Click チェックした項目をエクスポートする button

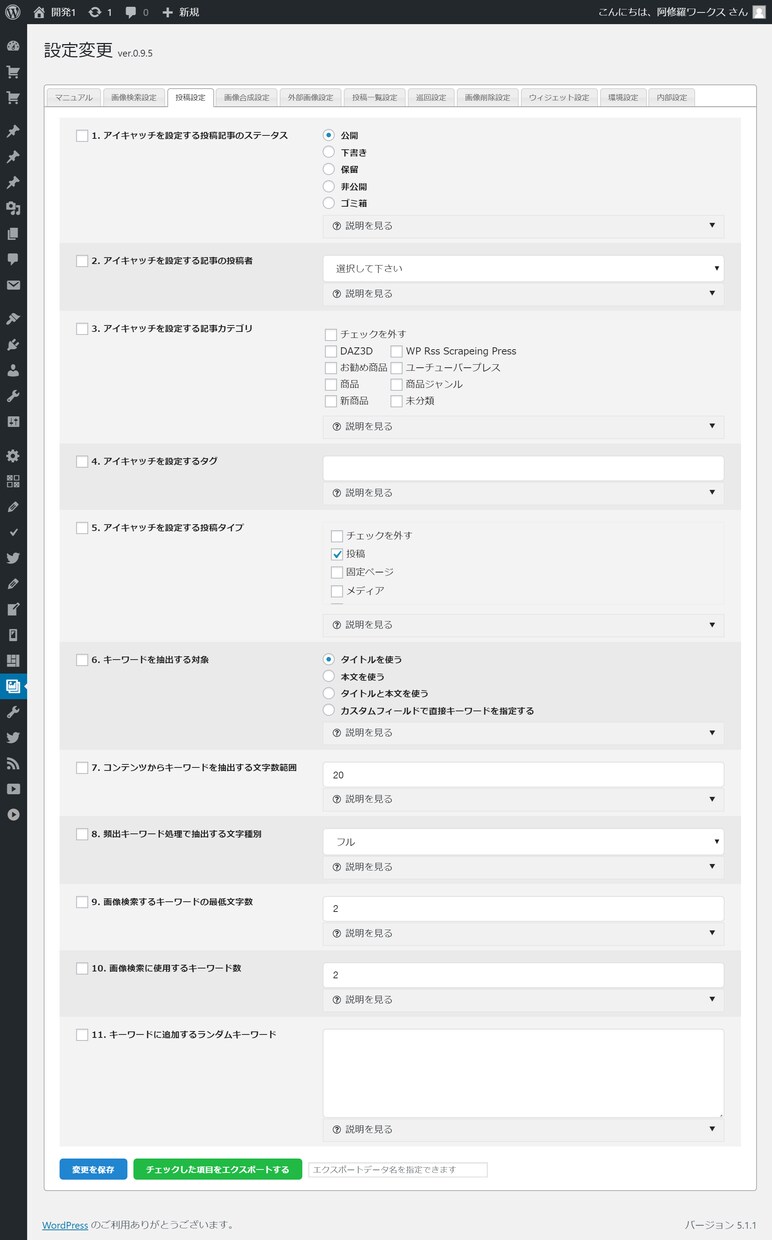[x=217, y=1169]
